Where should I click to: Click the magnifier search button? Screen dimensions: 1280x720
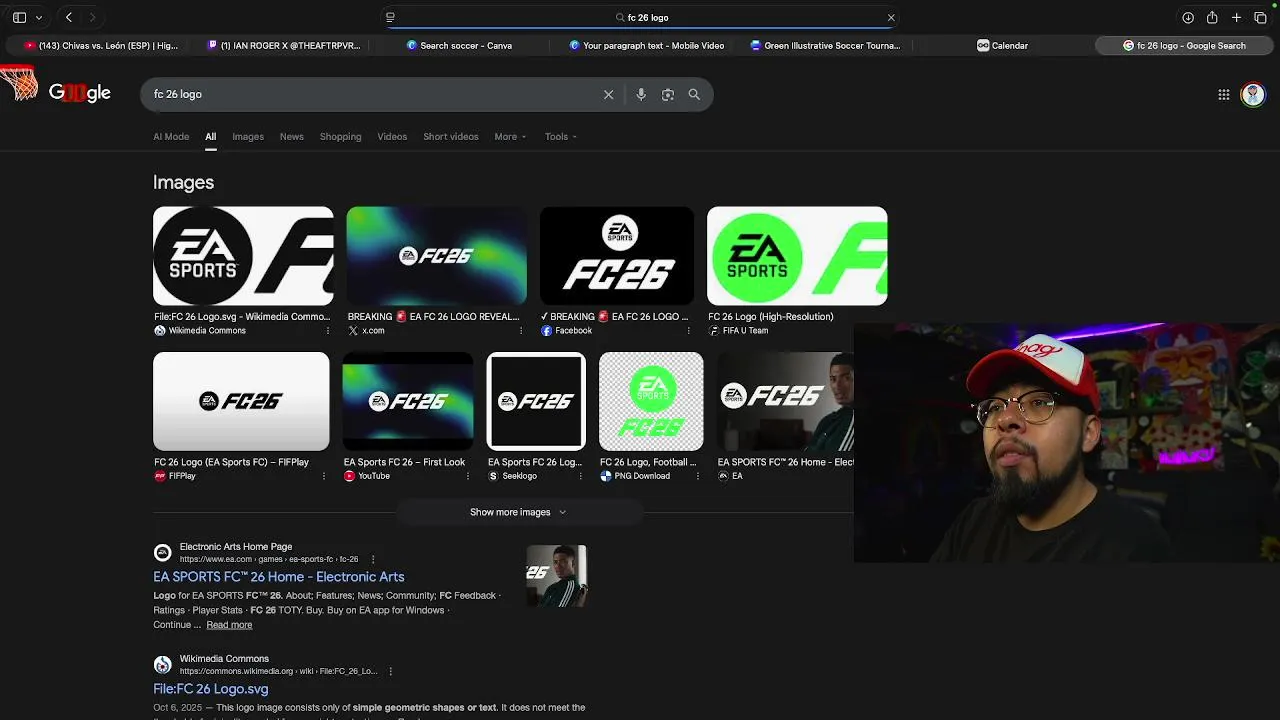[x=694, y=94]
